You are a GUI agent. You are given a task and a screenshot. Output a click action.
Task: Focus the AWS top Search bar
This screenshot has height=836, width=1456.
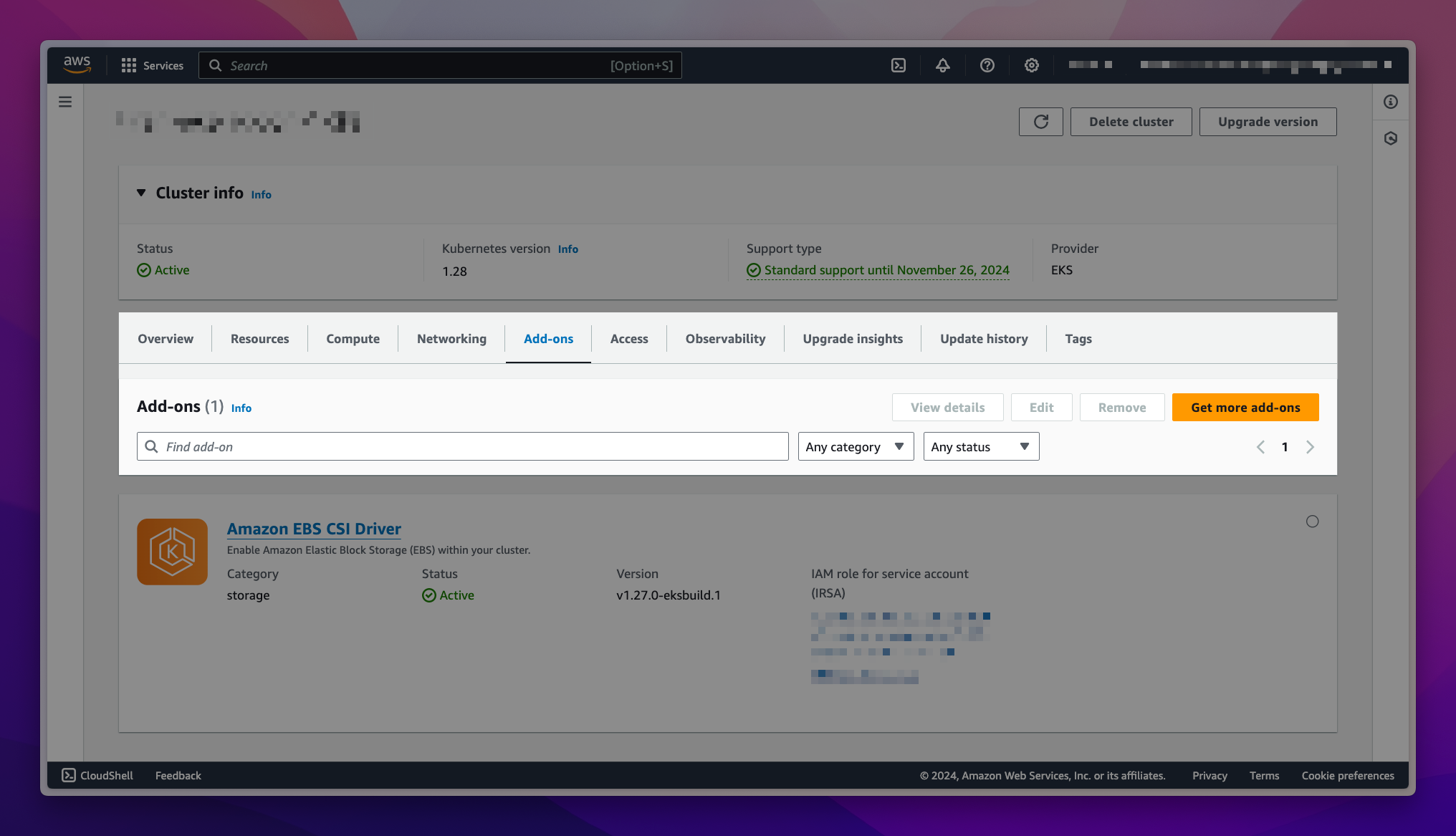440,65
